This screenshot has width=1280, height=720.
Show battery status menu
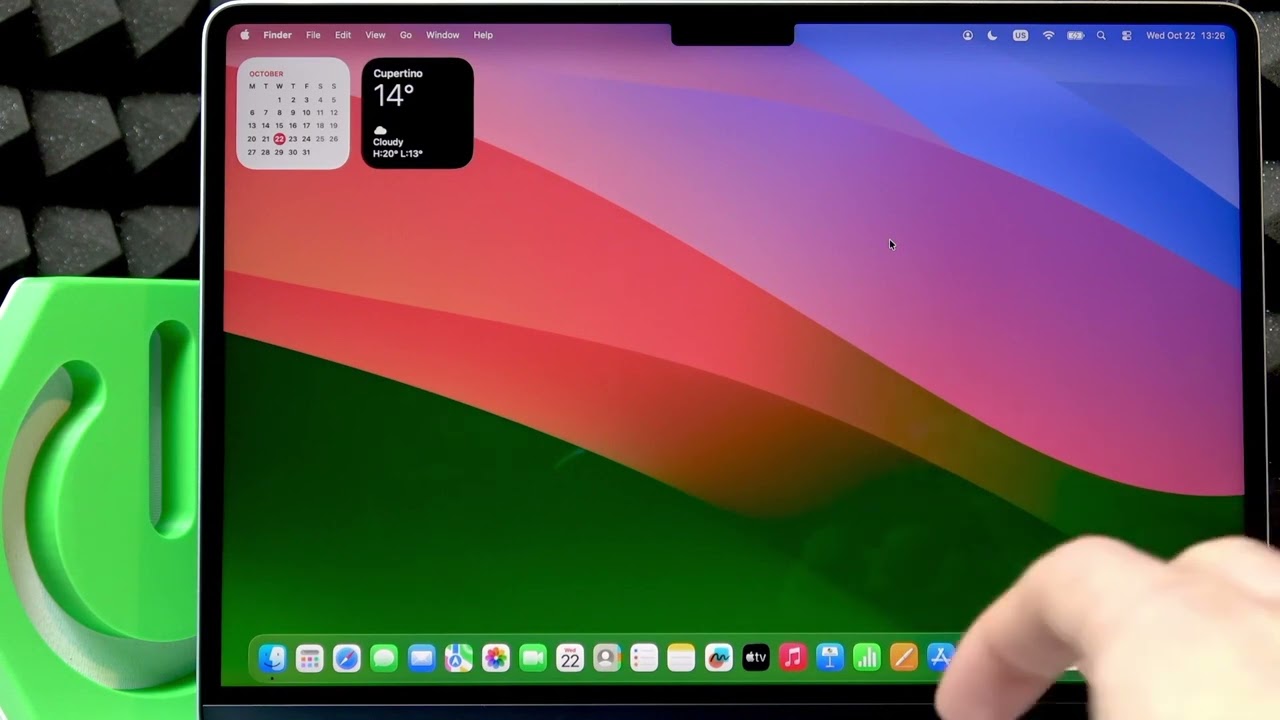(1075, 35)
